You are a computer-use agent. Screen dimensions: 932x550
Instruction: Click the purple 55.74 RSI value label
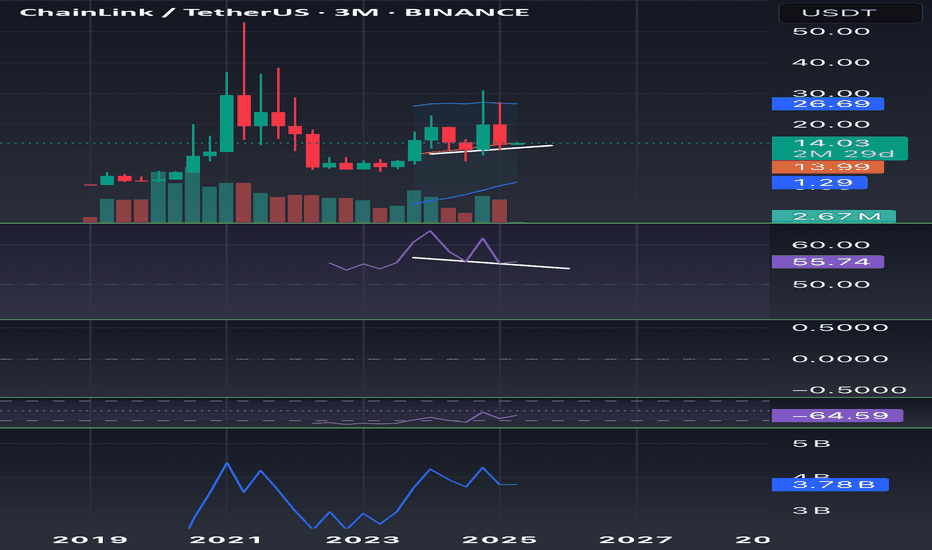tap(827, 262)
